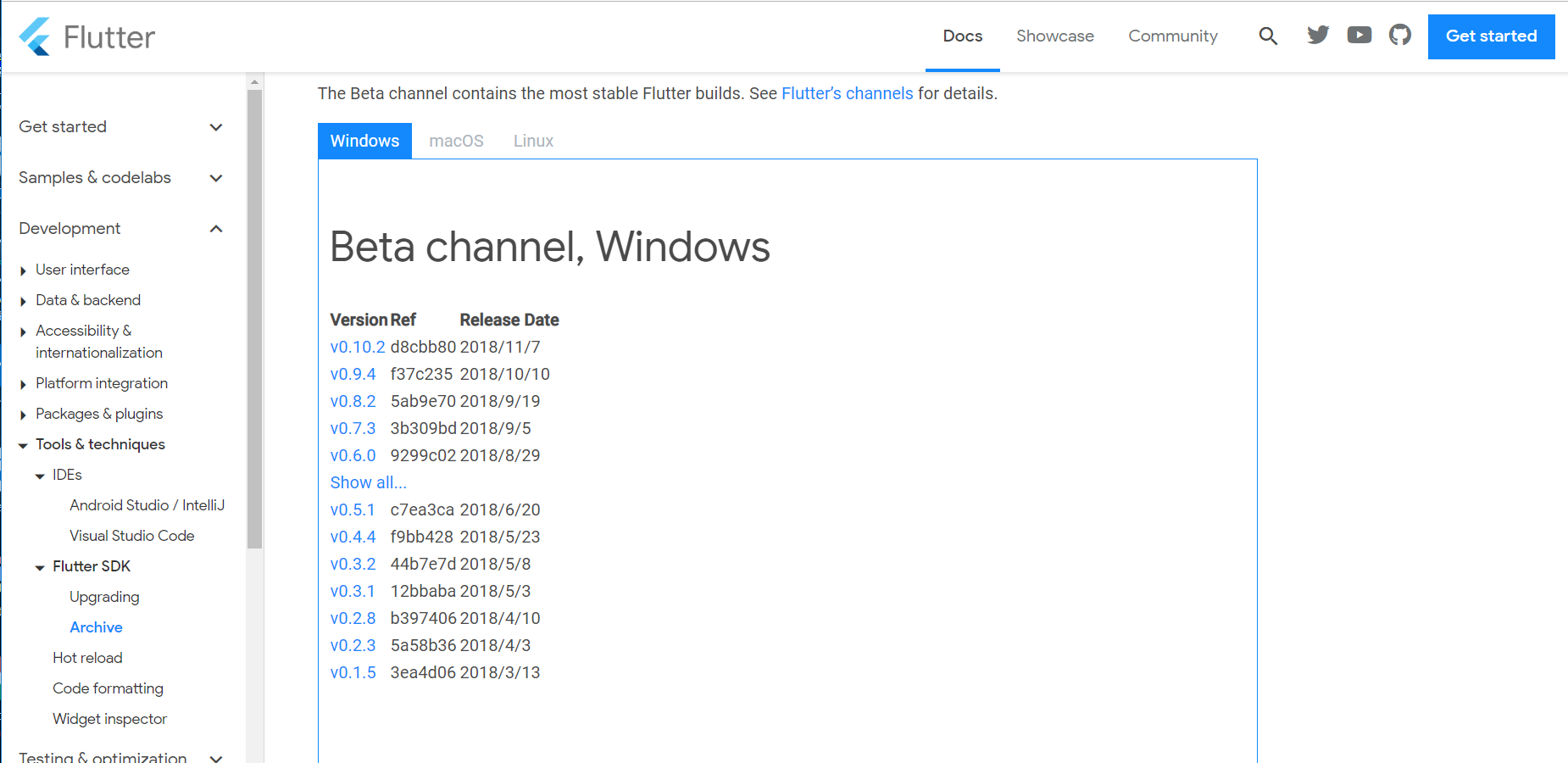Screen dimensions: 1568x763
Task: Open the Widget inspector sidebar link
Action: [x=109, y=719]
